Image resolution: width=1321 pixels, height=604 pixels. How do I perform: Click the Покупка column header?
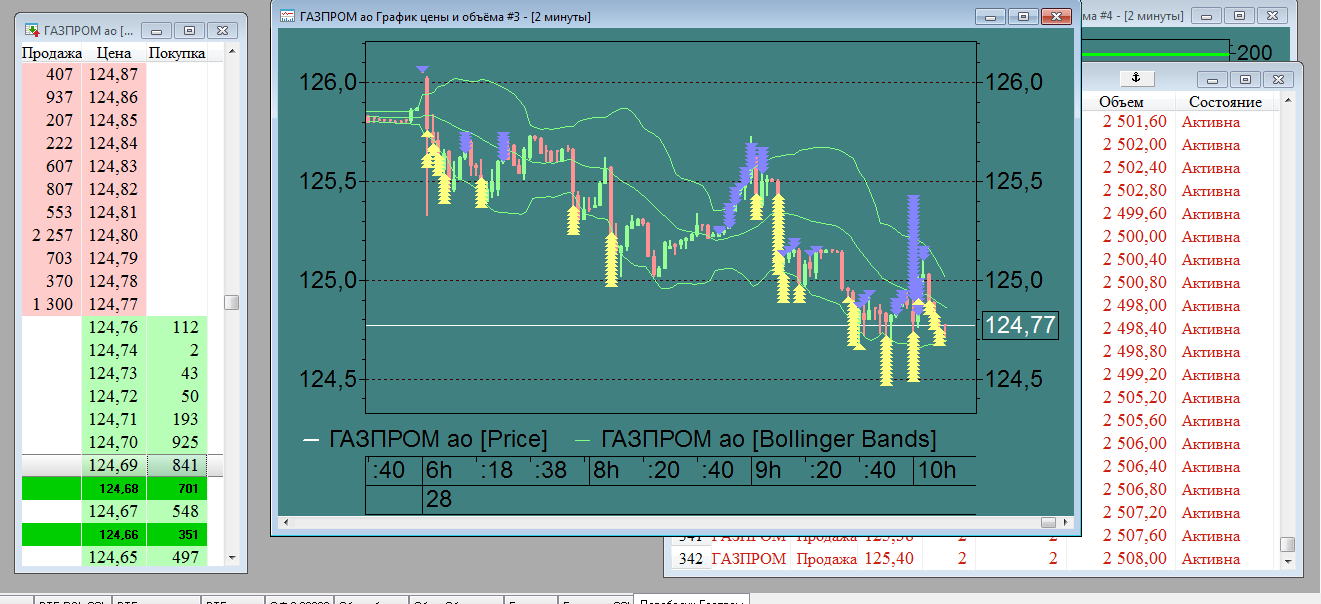click(176, 53)
